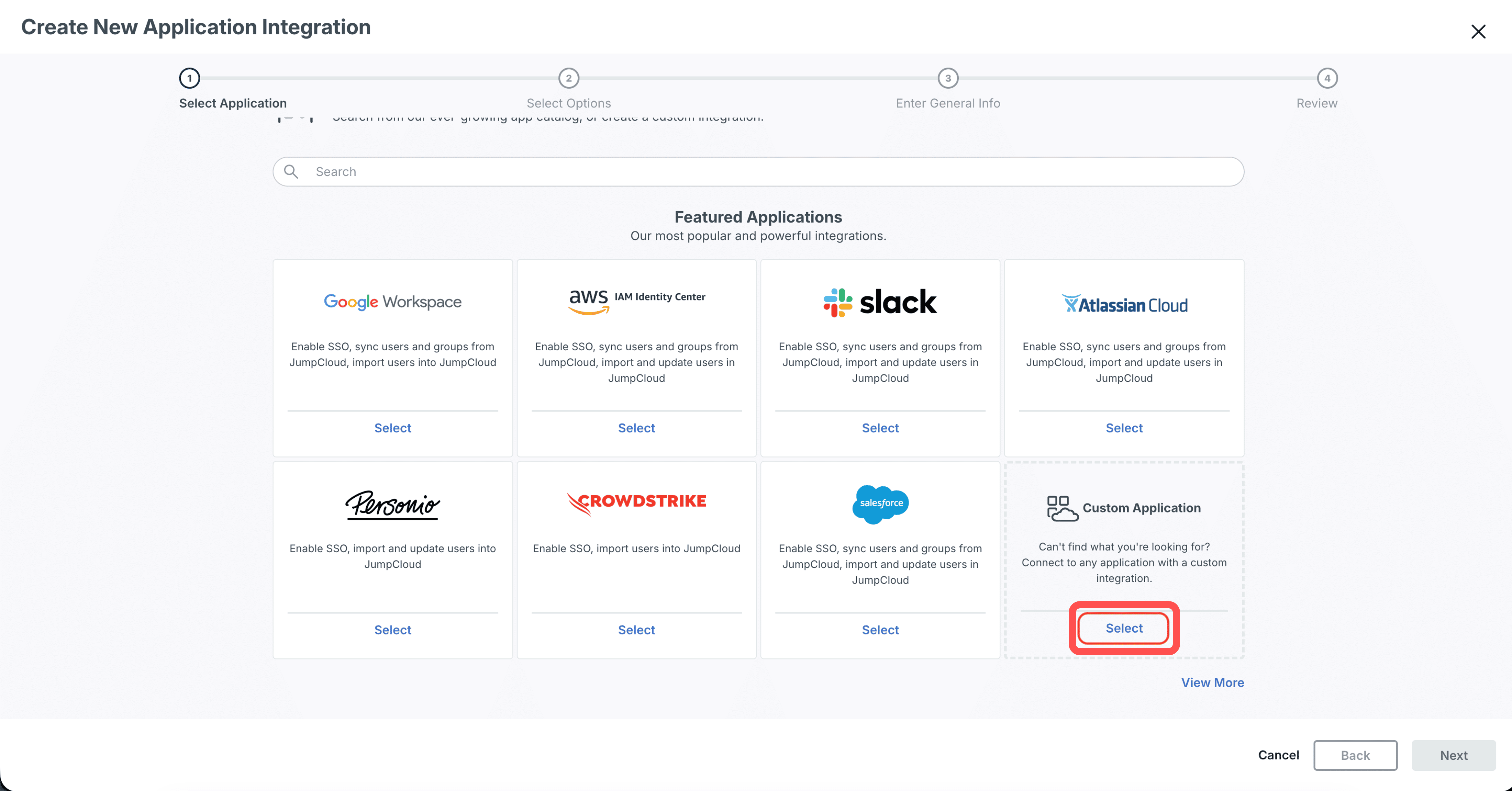Screen dimensions: 1512x791
Task: Go to step 2 Select Options
Action: [569, 78]
